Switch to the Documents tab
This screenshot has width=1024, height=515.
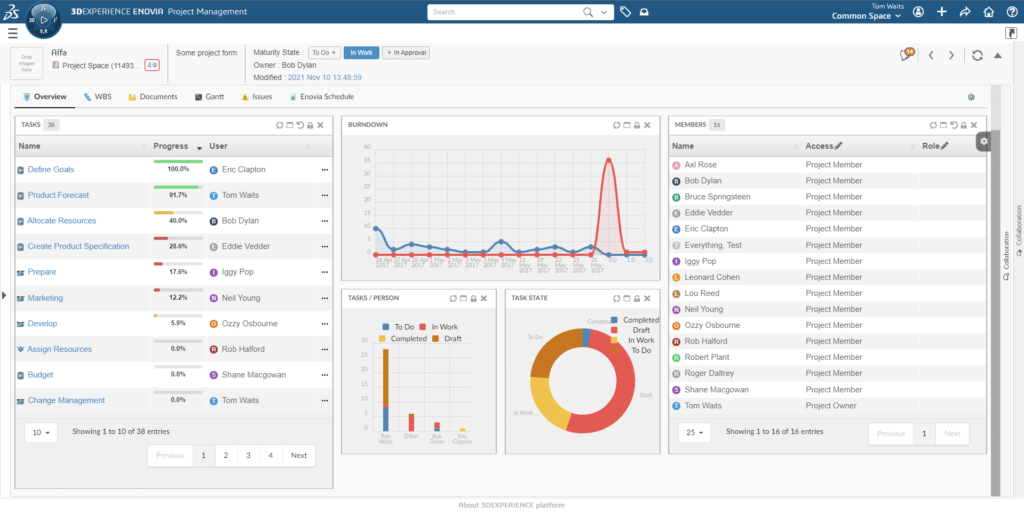coord(153,97)
